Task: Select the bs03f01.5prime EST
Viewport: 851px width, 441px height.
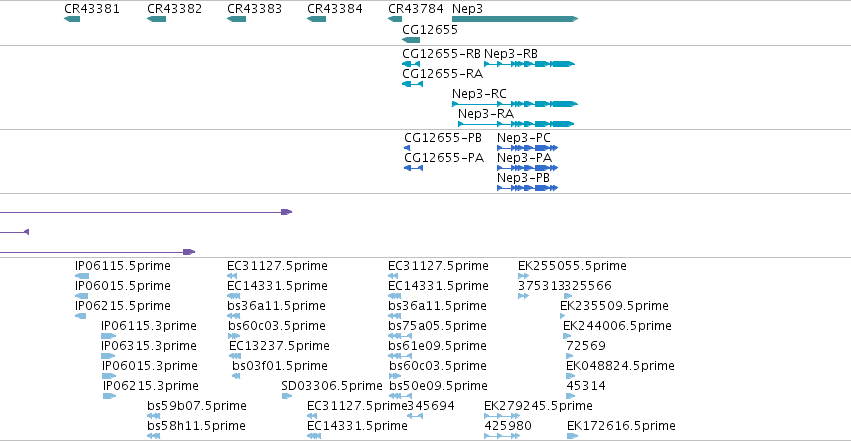Action: [x=236, y=376]
